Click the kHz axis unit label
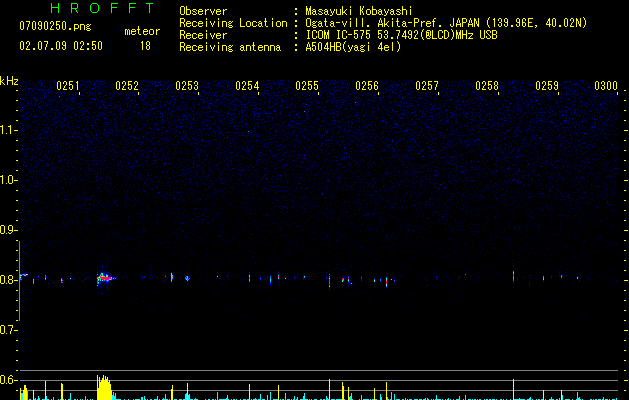 click(9, 81)
